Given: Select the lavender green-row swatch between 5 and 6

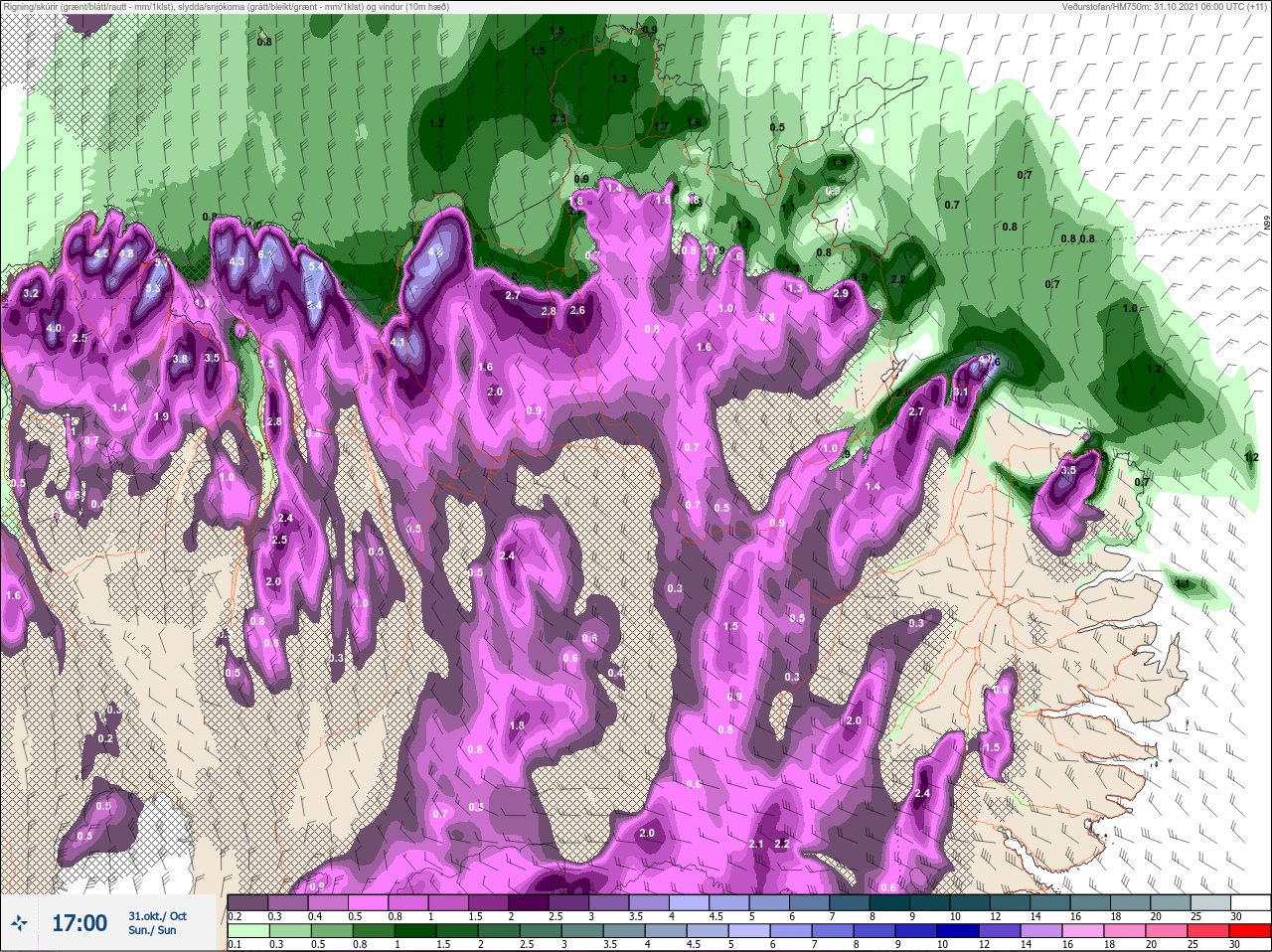Looking at the screenshot, I should [x=751, y=931].
